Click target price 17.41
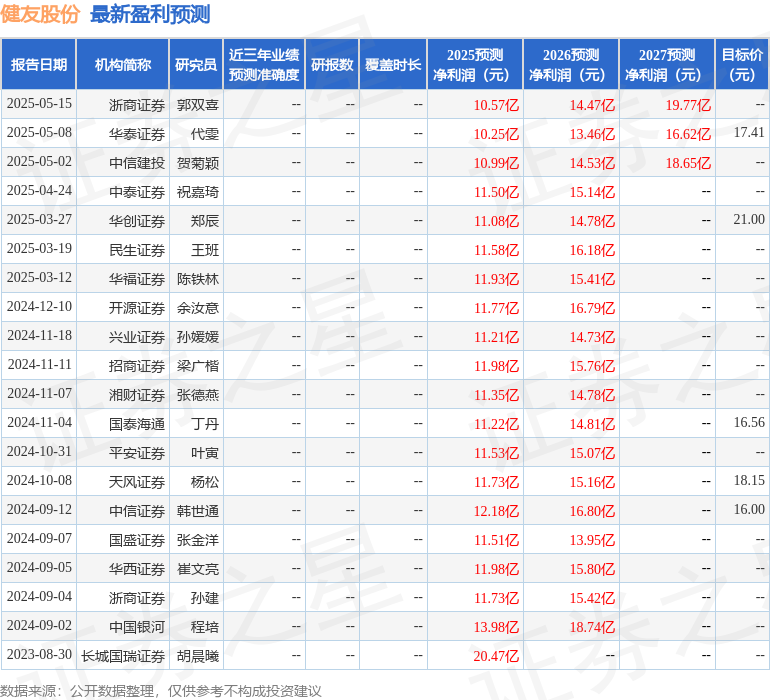This screenshot has height=700, width=770. pos(749,133)
